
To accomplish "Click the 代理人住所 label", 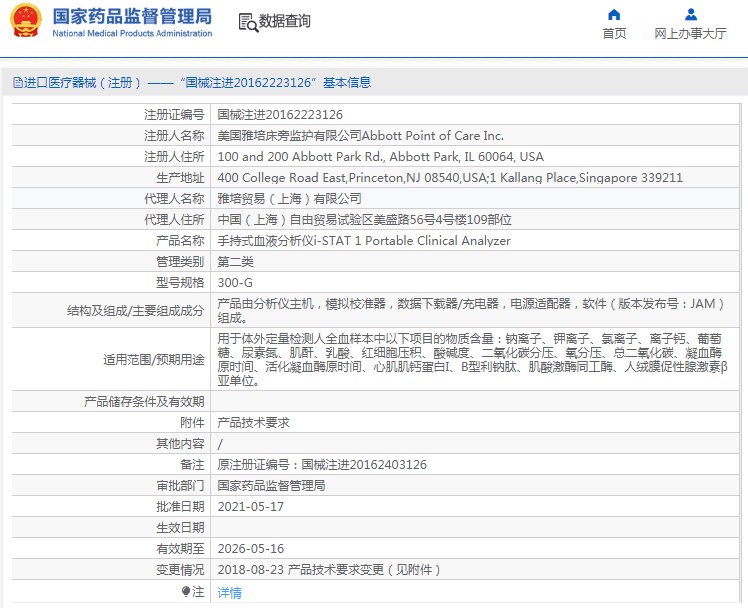I will pyautogui.click(x=174, y=219).
